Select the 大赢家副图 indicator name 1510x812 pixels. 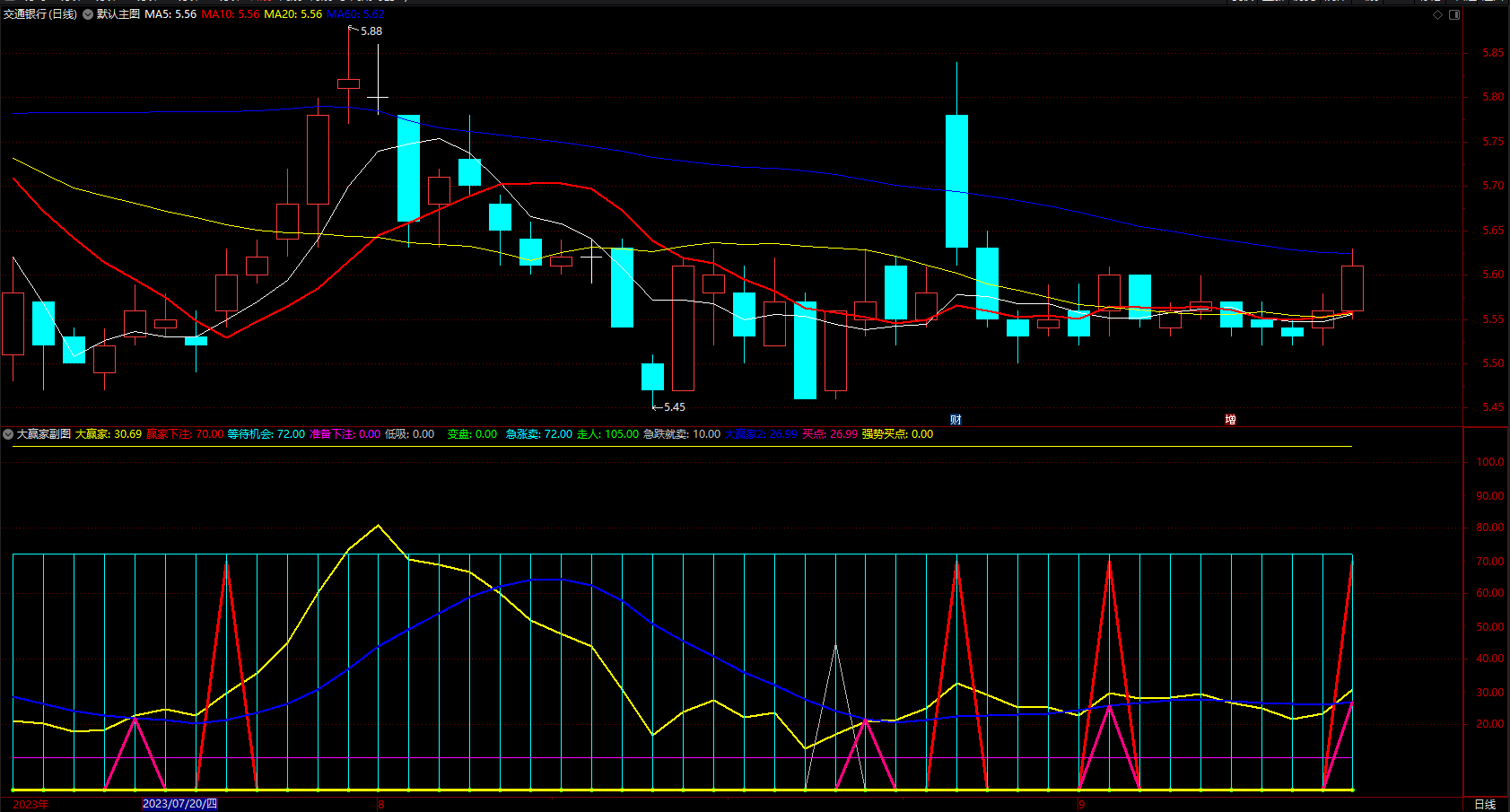[x=44, y=434]
